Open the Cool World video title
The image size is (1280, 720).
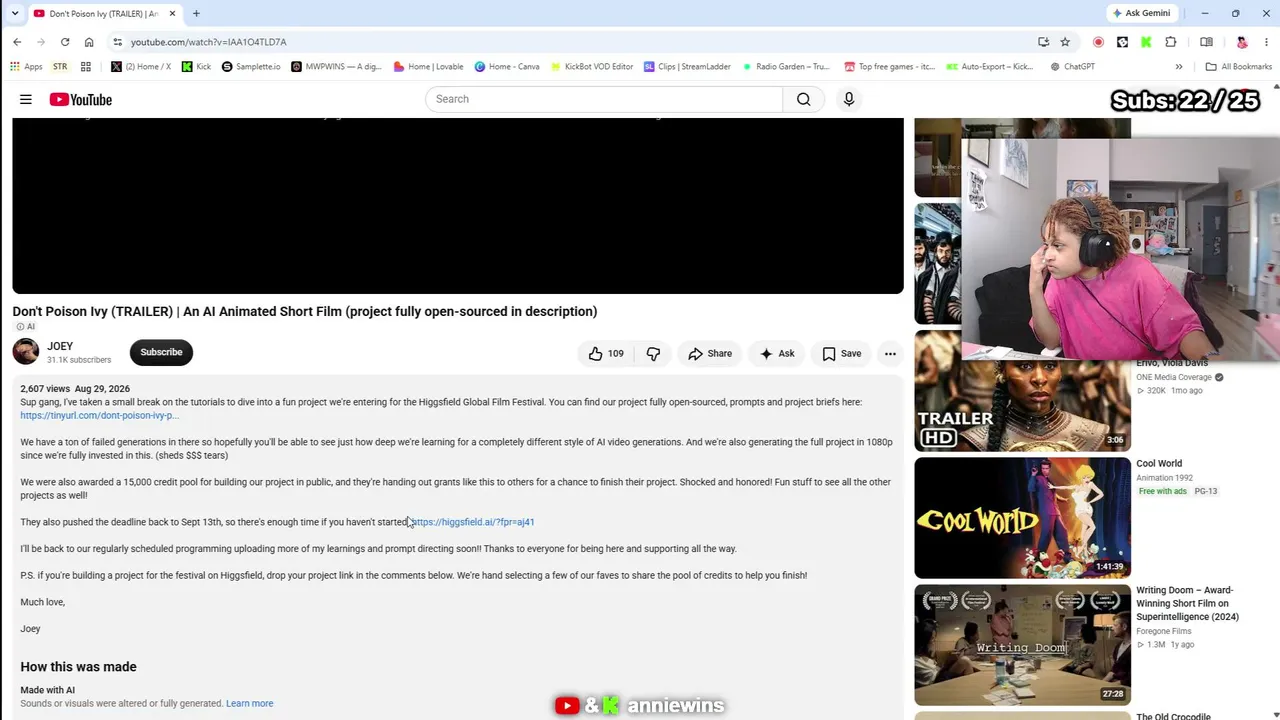coord(1159,463)
